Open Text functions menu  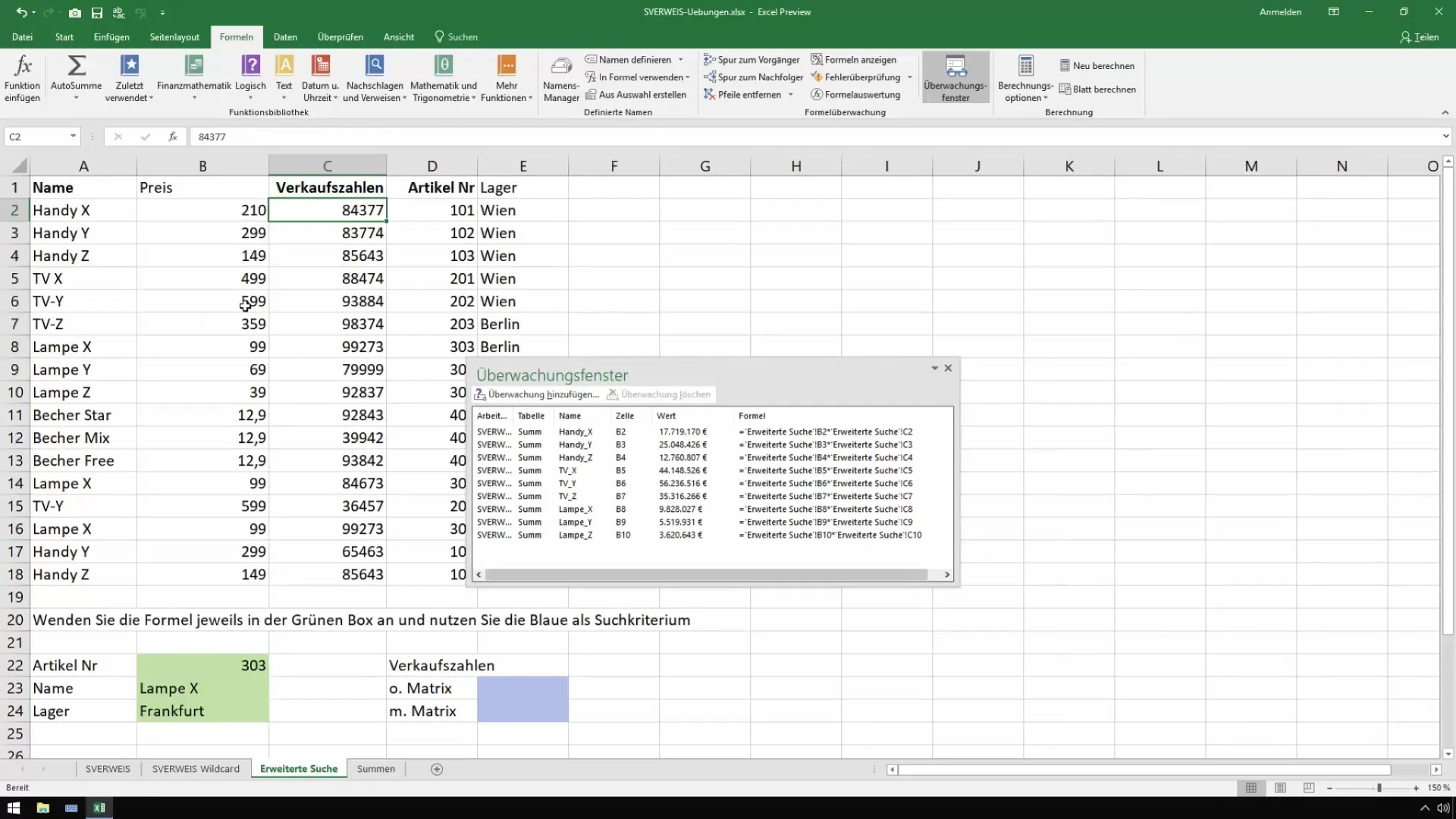point(284,78)
